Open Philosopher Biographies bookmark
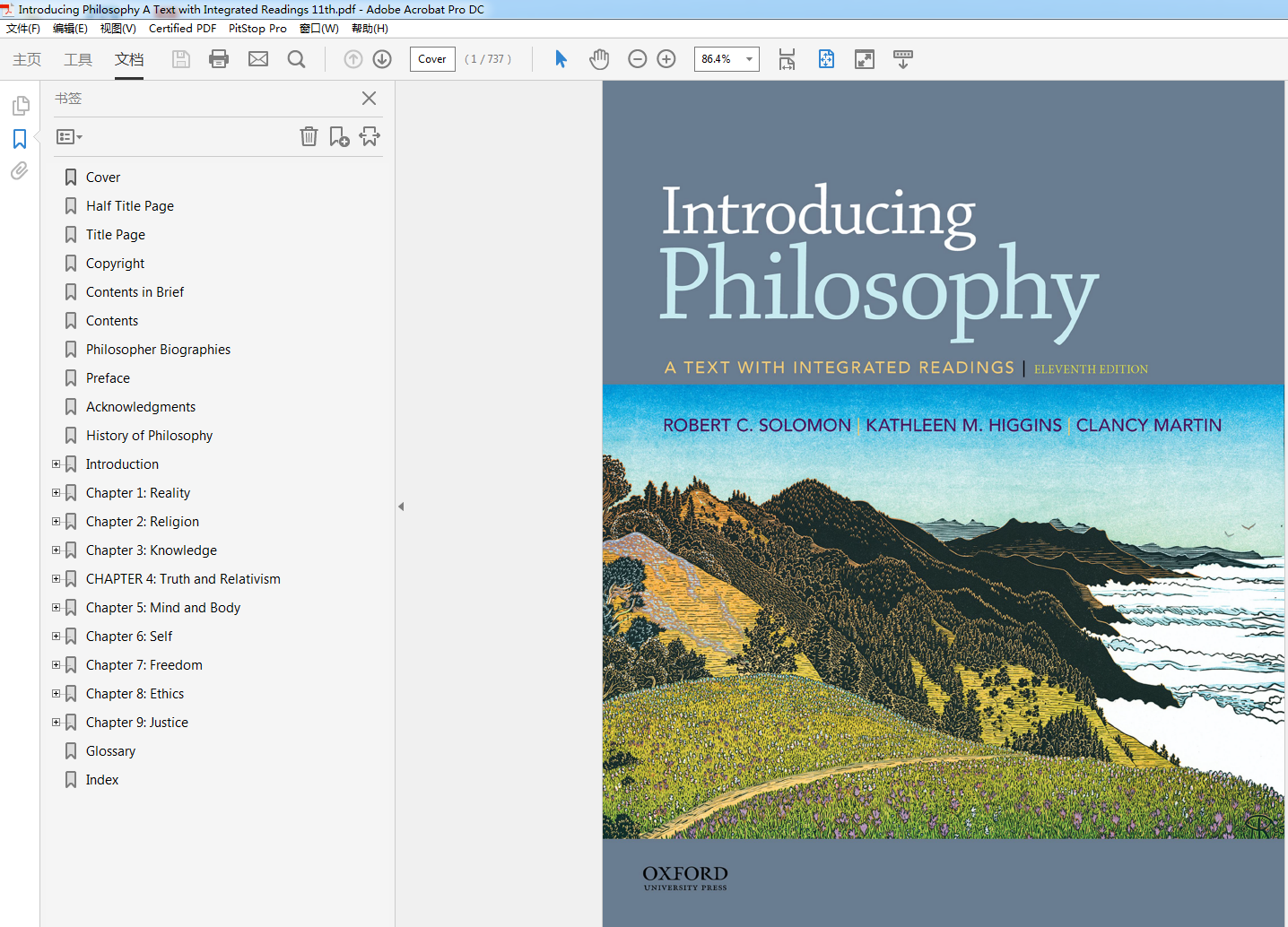Image resolution: width=1288 pixels, height=927 pixels. [158, 350]
